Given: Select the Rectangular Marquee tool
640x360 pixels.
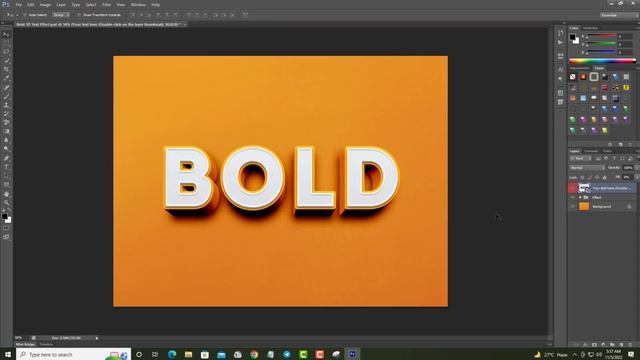Looking at the screenshot, I should coord(6,43).
